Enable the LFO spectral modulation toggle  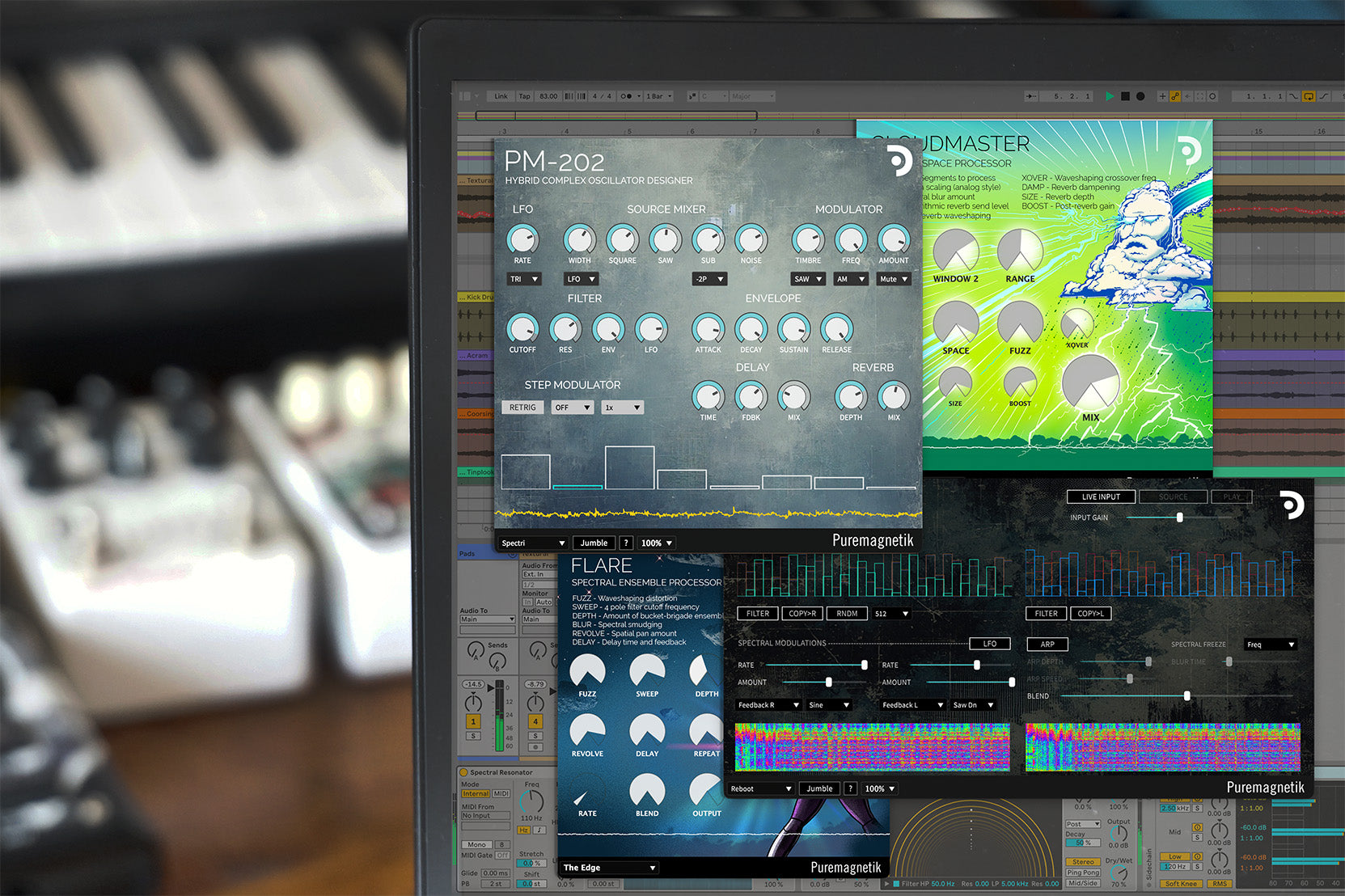tap(990, 644)
